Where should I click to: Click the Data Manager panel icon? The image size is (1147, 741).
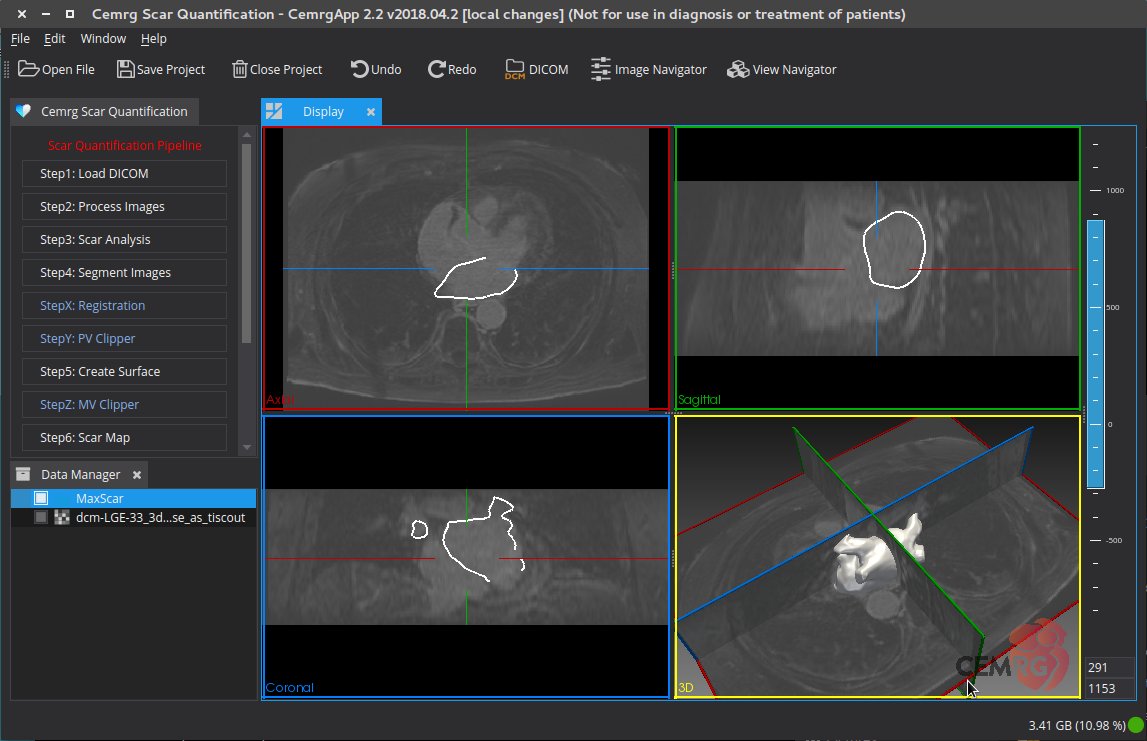point(23,474)
